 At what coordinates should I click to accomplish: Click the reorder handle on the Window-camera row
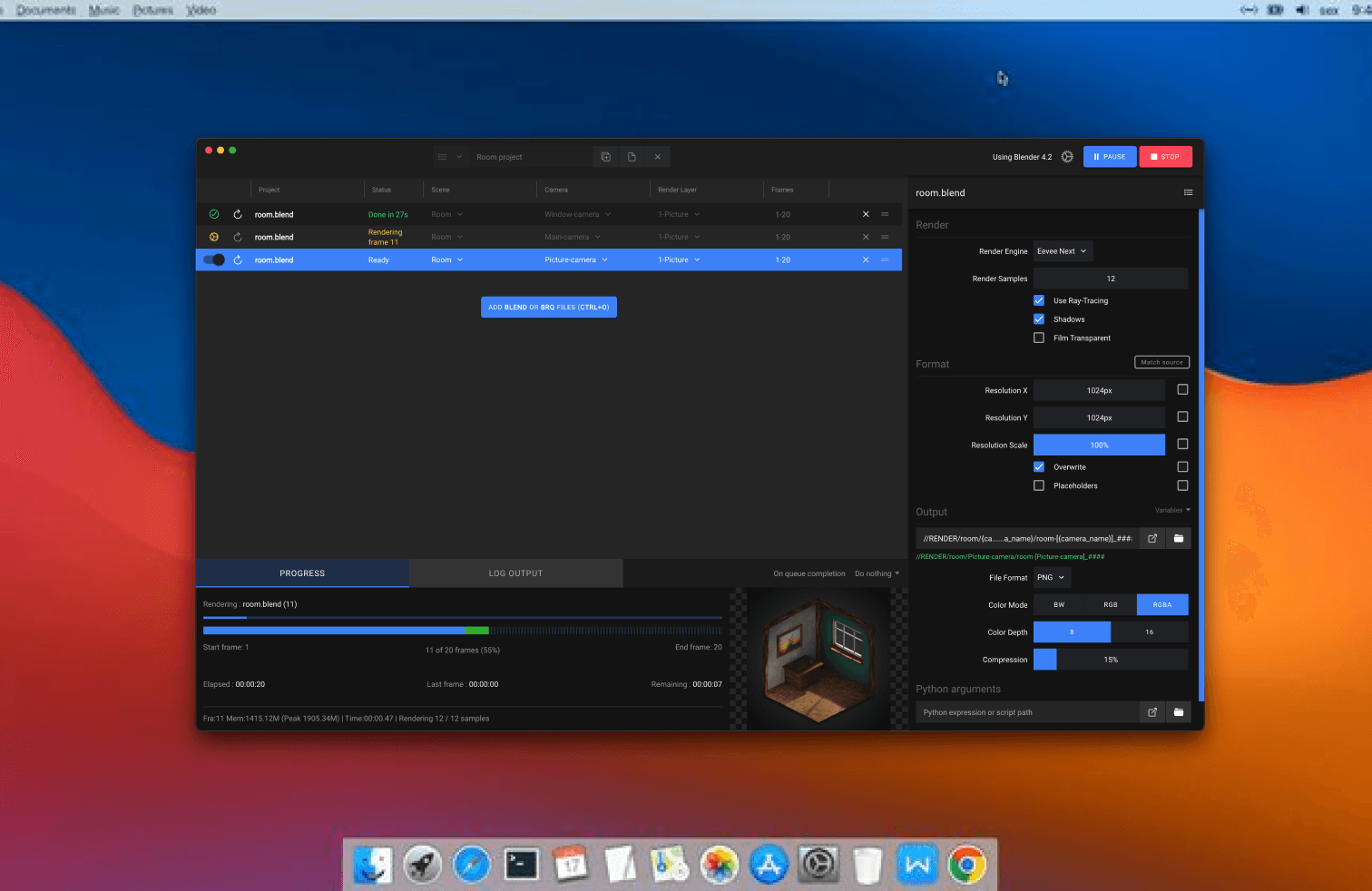click(885, 214)
